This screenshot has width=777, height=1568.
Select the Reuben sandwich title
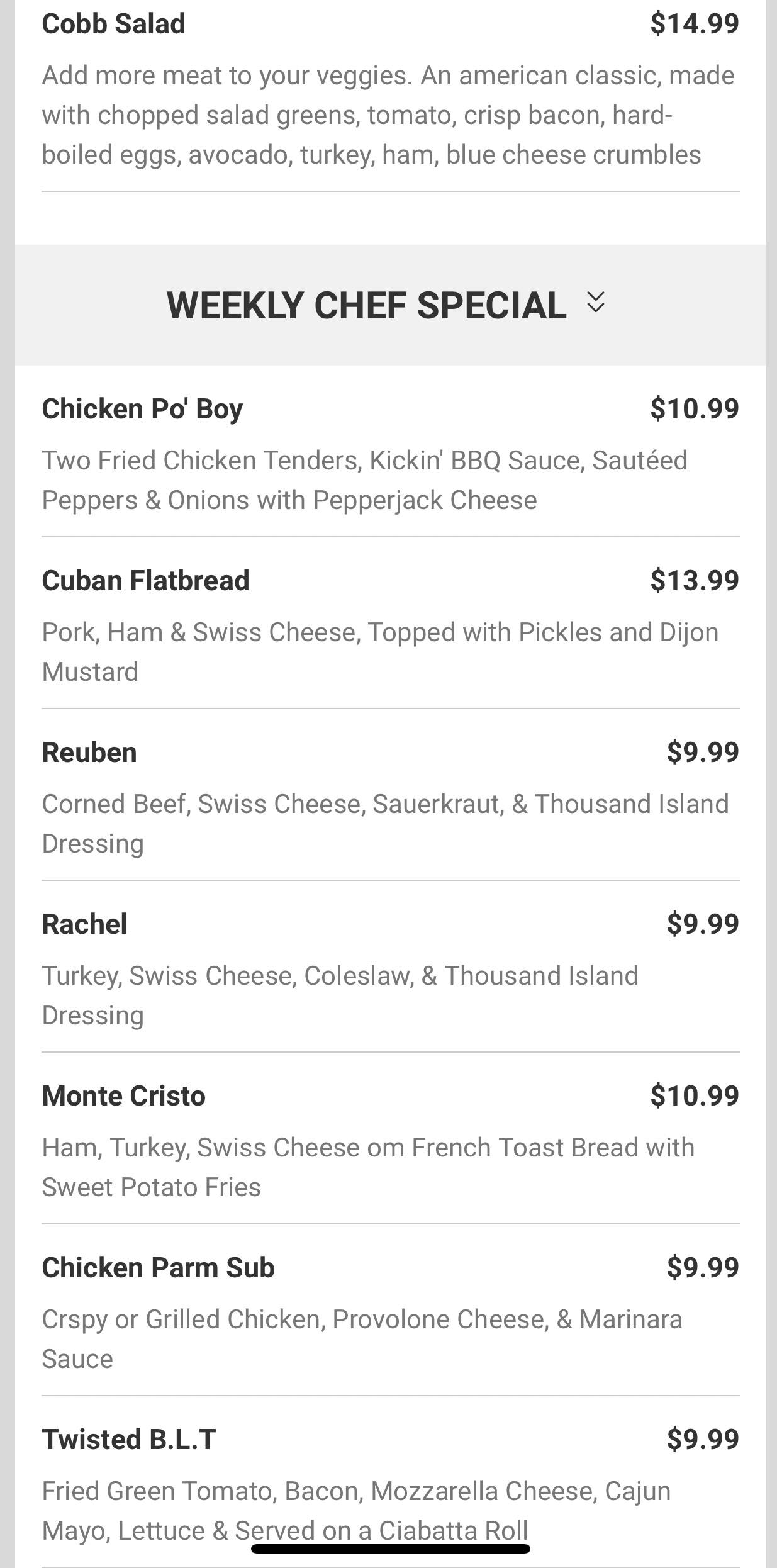pos(89,752)
